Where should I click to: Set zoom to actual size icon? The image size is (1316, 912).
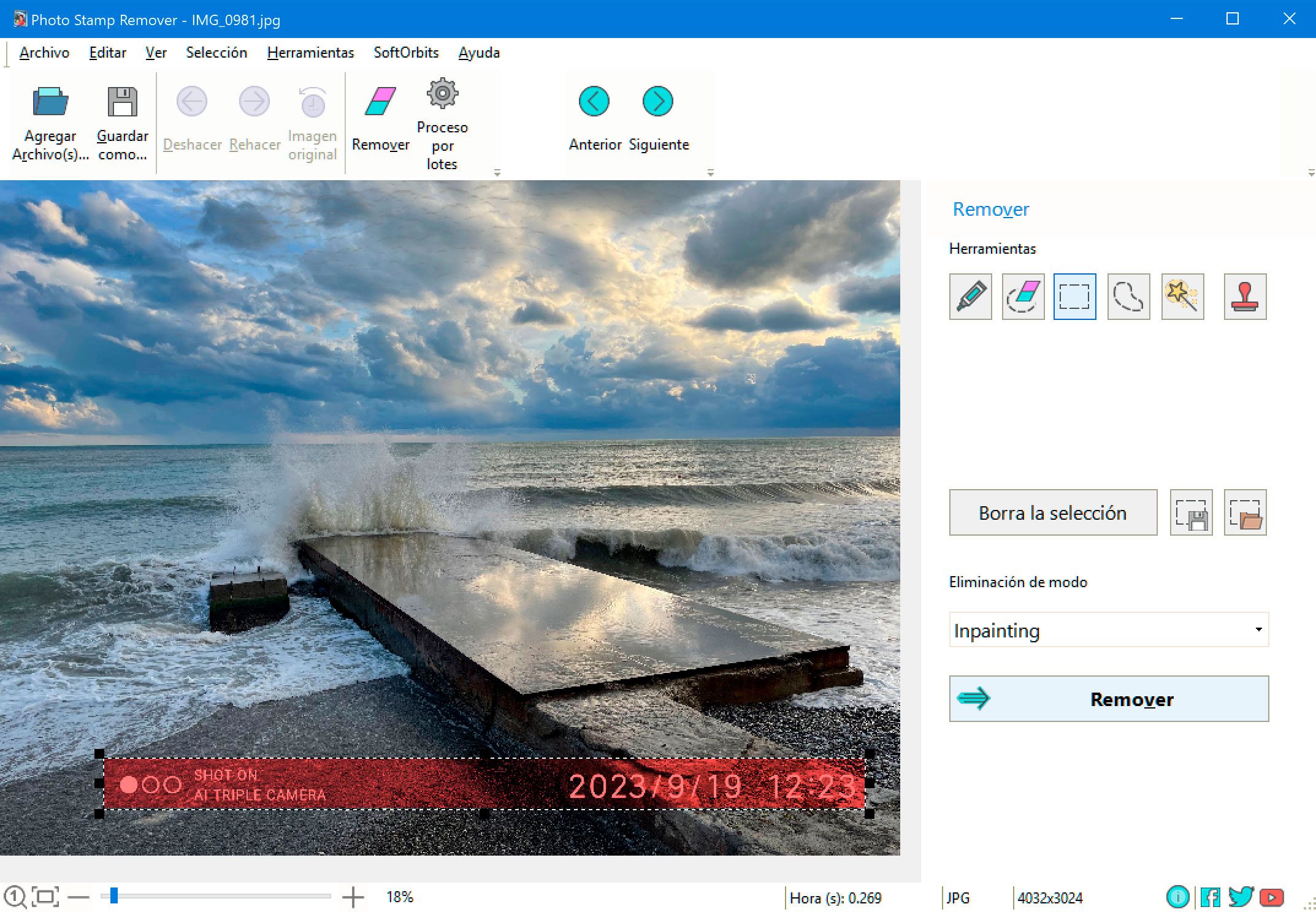tap(15, 897)
